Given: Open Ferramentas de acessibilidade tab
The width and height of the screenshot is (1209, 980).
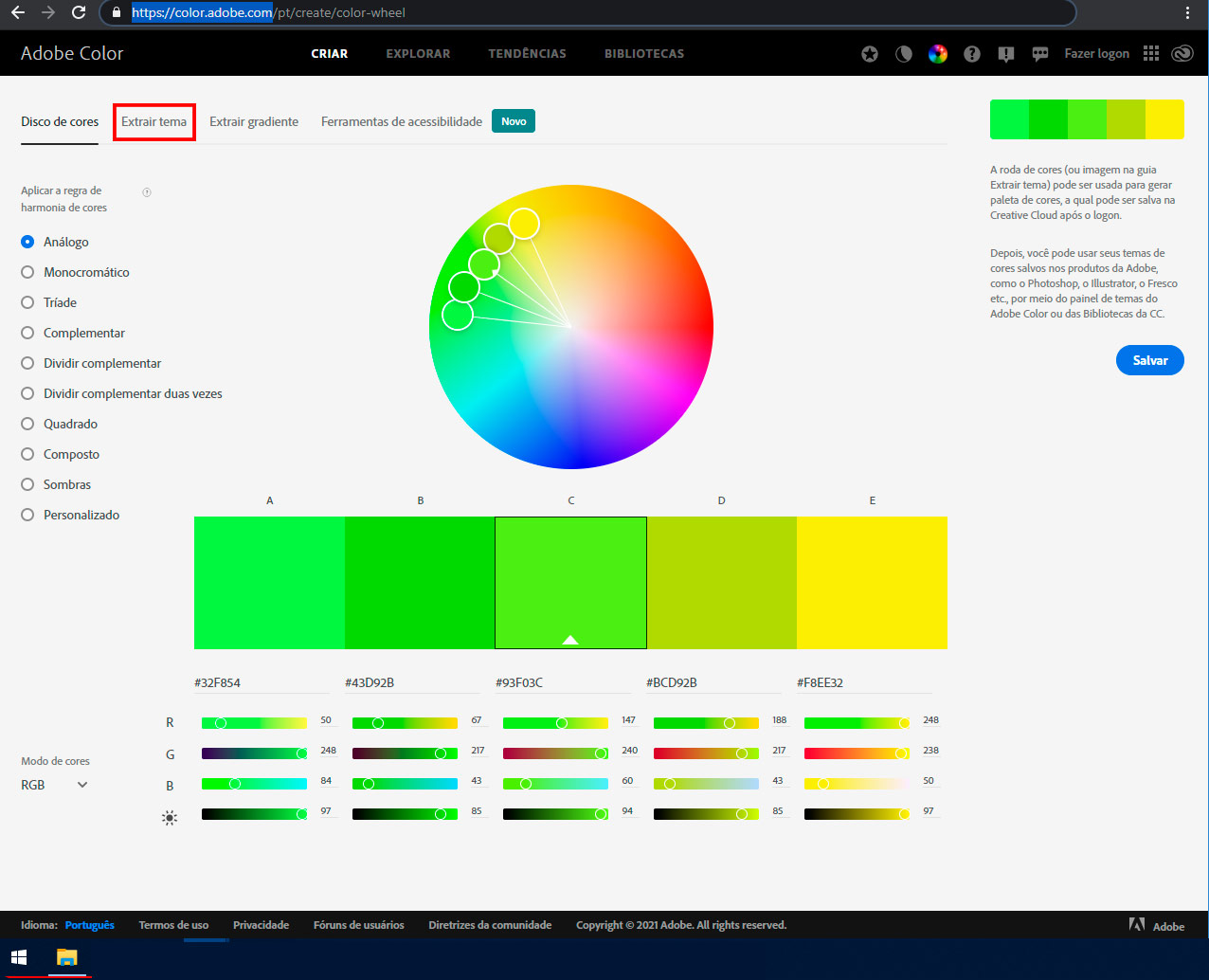Looking at the screenshot, I should pyautogui.click(x=402, y=121).
